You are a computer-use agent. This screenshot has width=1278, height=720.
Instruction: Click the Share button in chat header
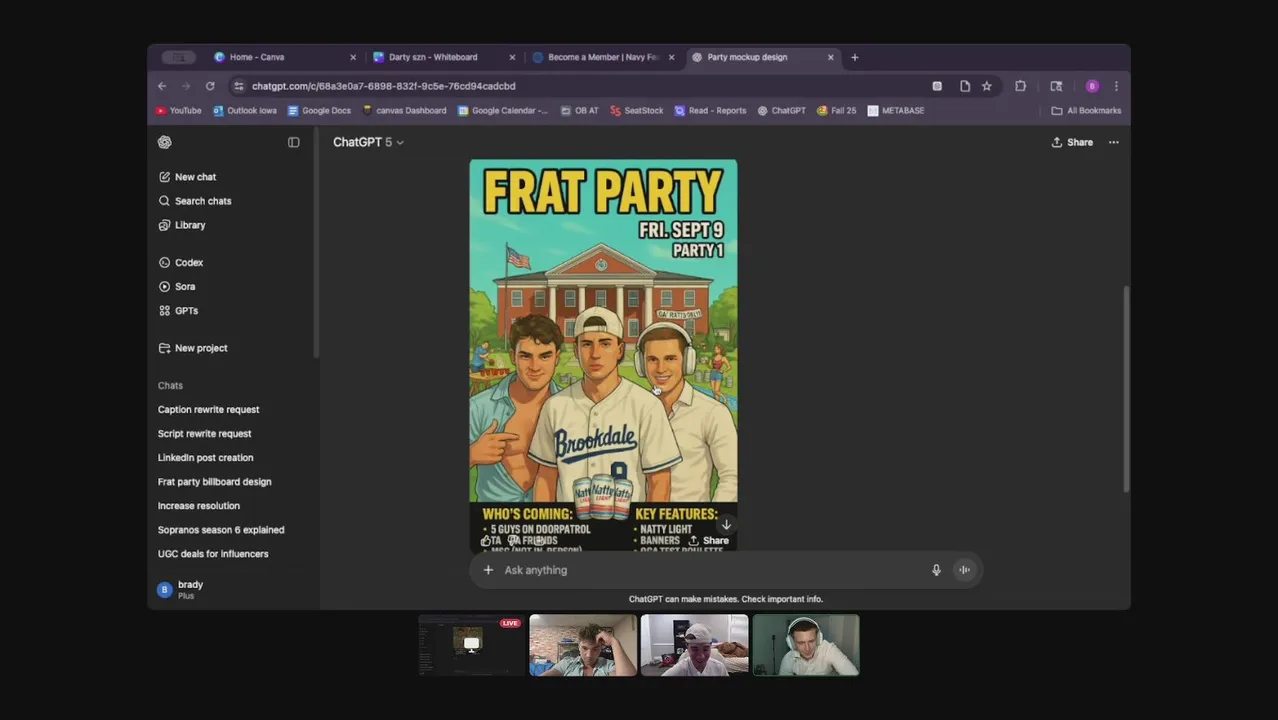tap(1072, 142)
